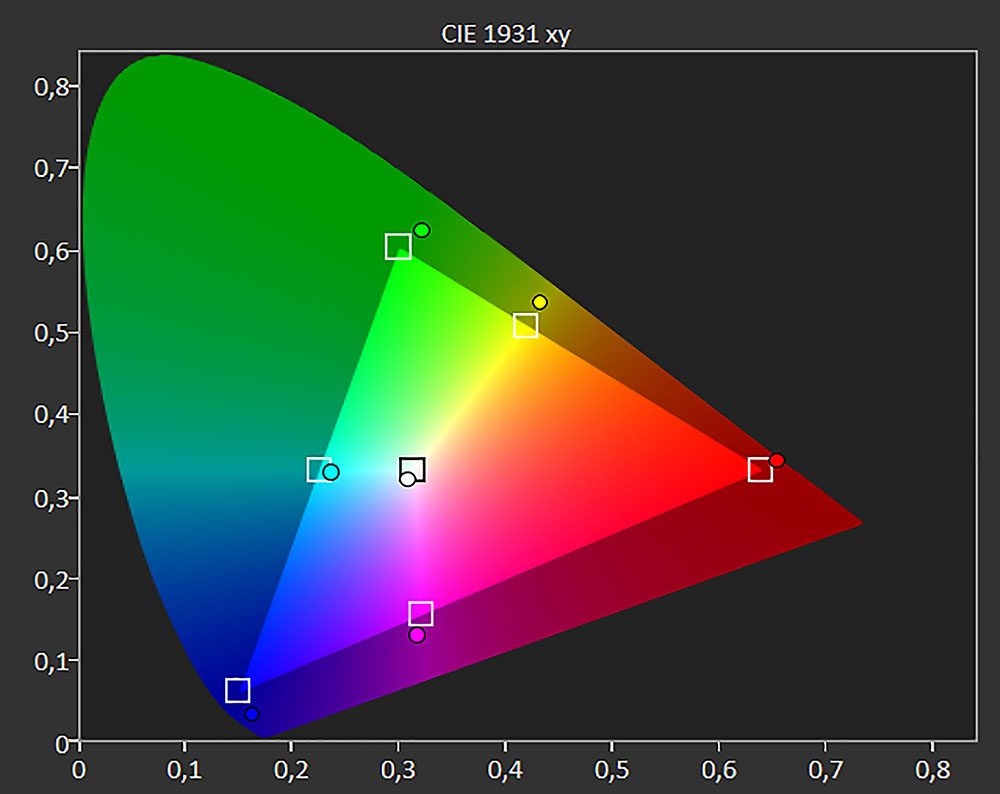
Task: Click the 0,8 label on horizontal axis
Action: 931,773
